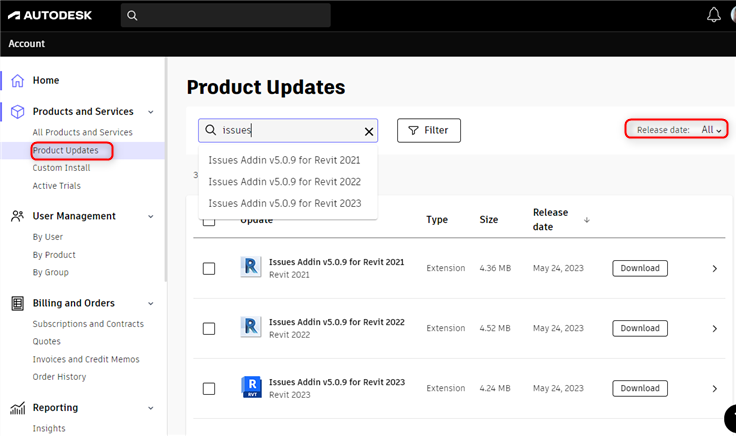Download Issues Addin for Revit 2021
This screenshot has height=436, width=736.
pyautogui.click(x=640, y=268)
